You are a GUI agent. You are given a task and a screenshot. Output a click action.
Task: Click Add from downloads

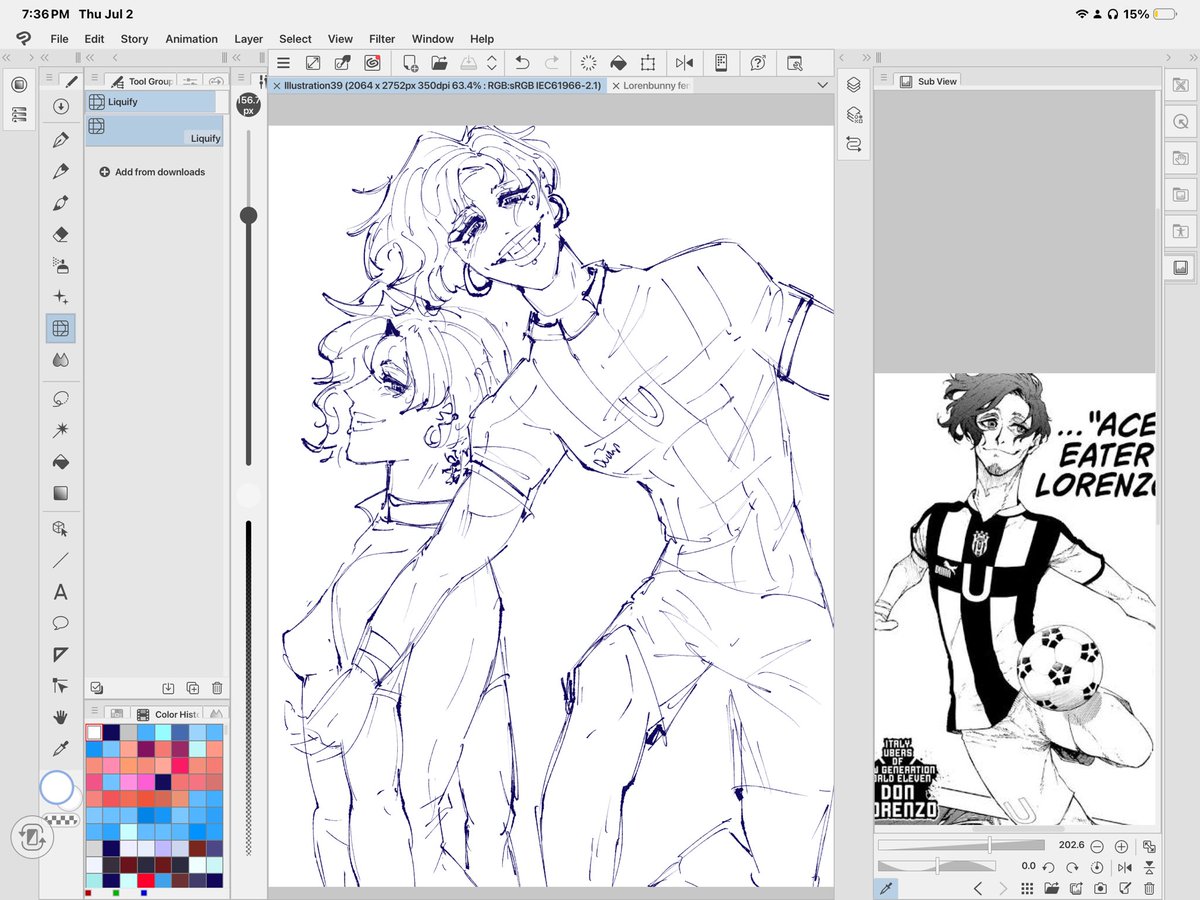[x=152, y=172]
